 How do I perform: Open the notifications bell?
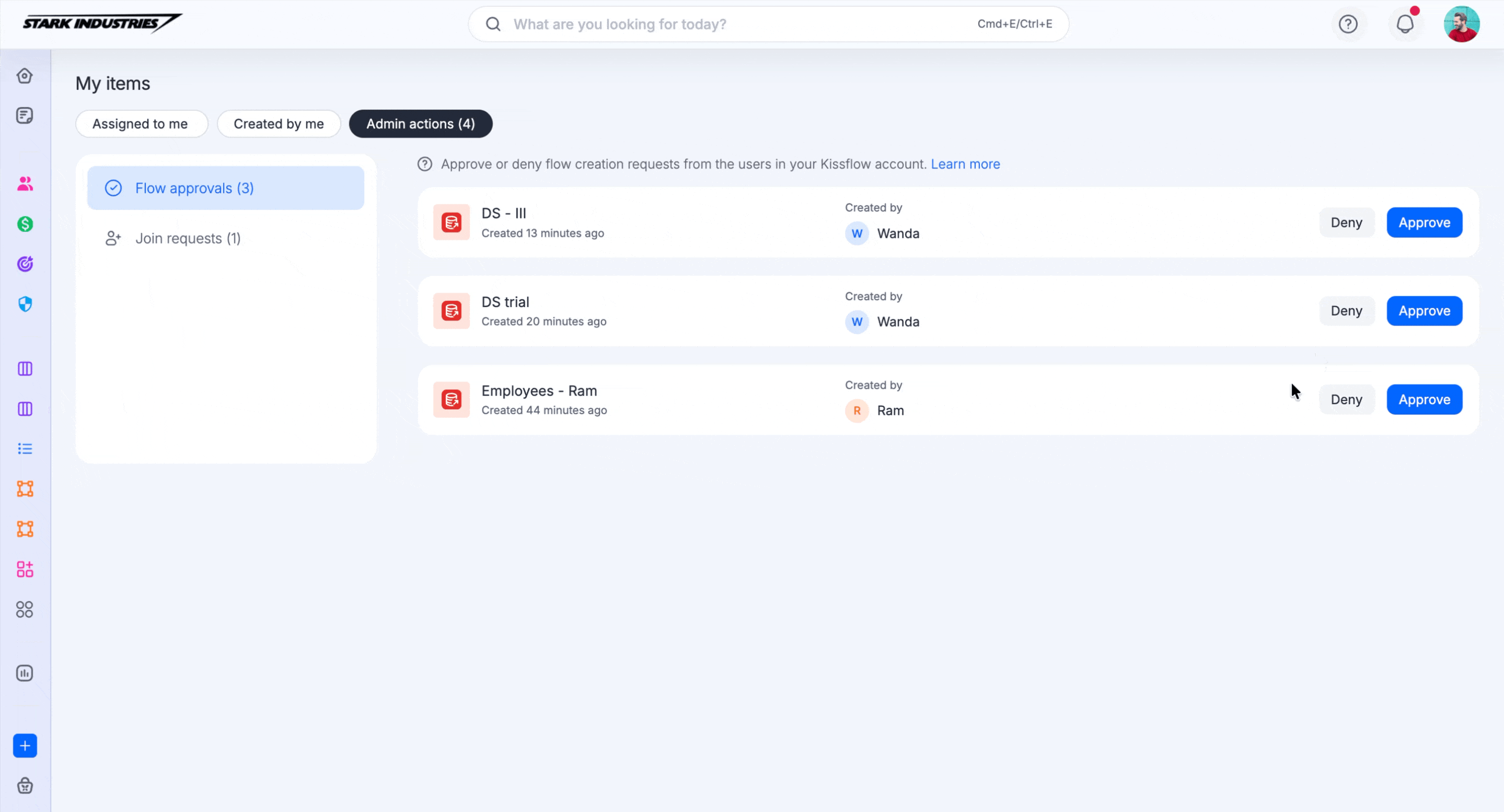point(1405,24)
